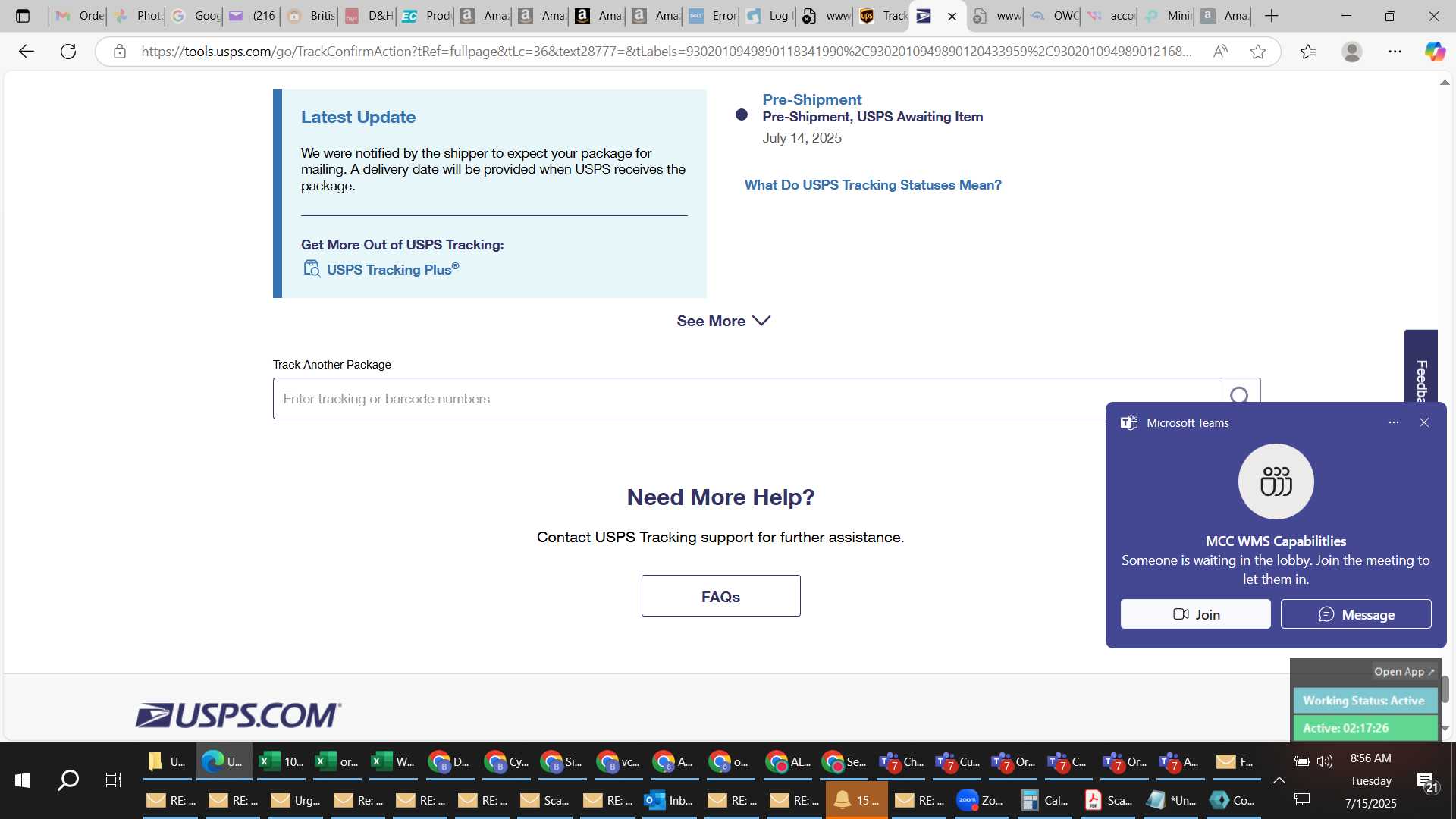Open Task View on taskbar

point(114,780)
